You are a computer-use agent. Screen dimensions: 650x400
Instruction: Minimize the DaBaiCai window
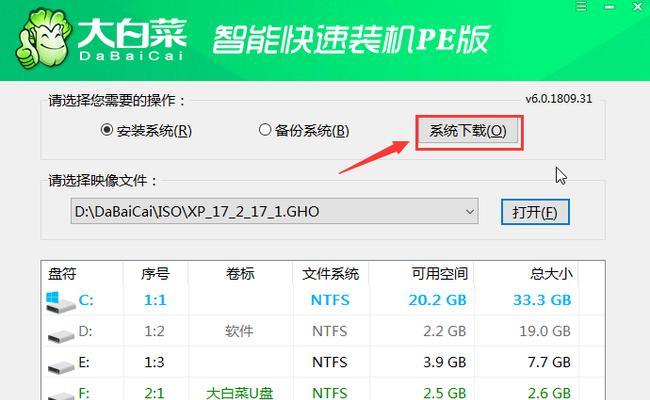point(609,7)
